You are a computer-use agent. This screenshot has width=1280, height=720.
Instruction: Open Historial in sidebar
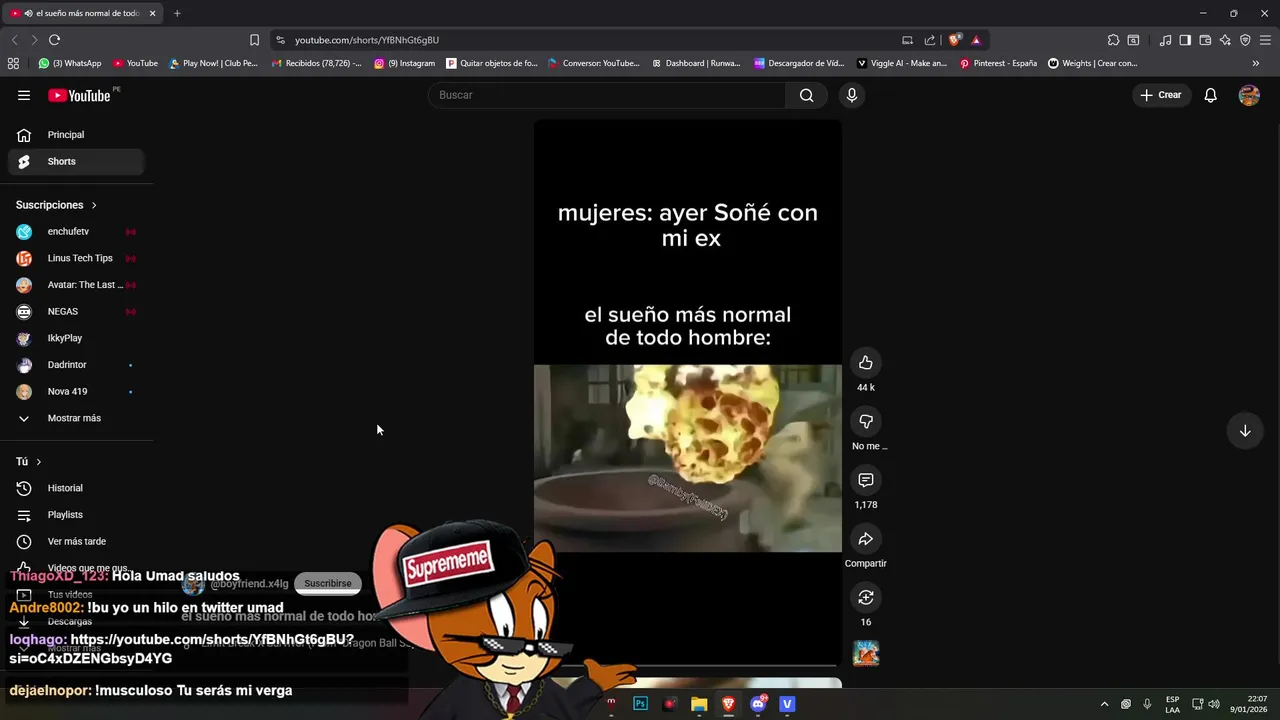(74, 488)
